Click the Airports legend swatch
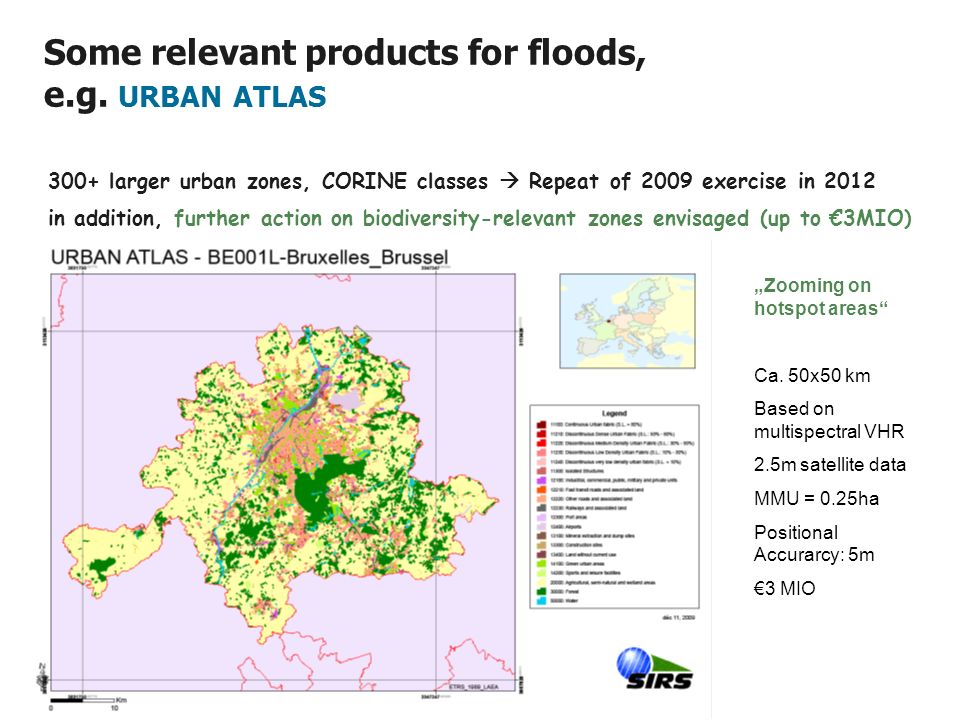 [x=541, y=527]
